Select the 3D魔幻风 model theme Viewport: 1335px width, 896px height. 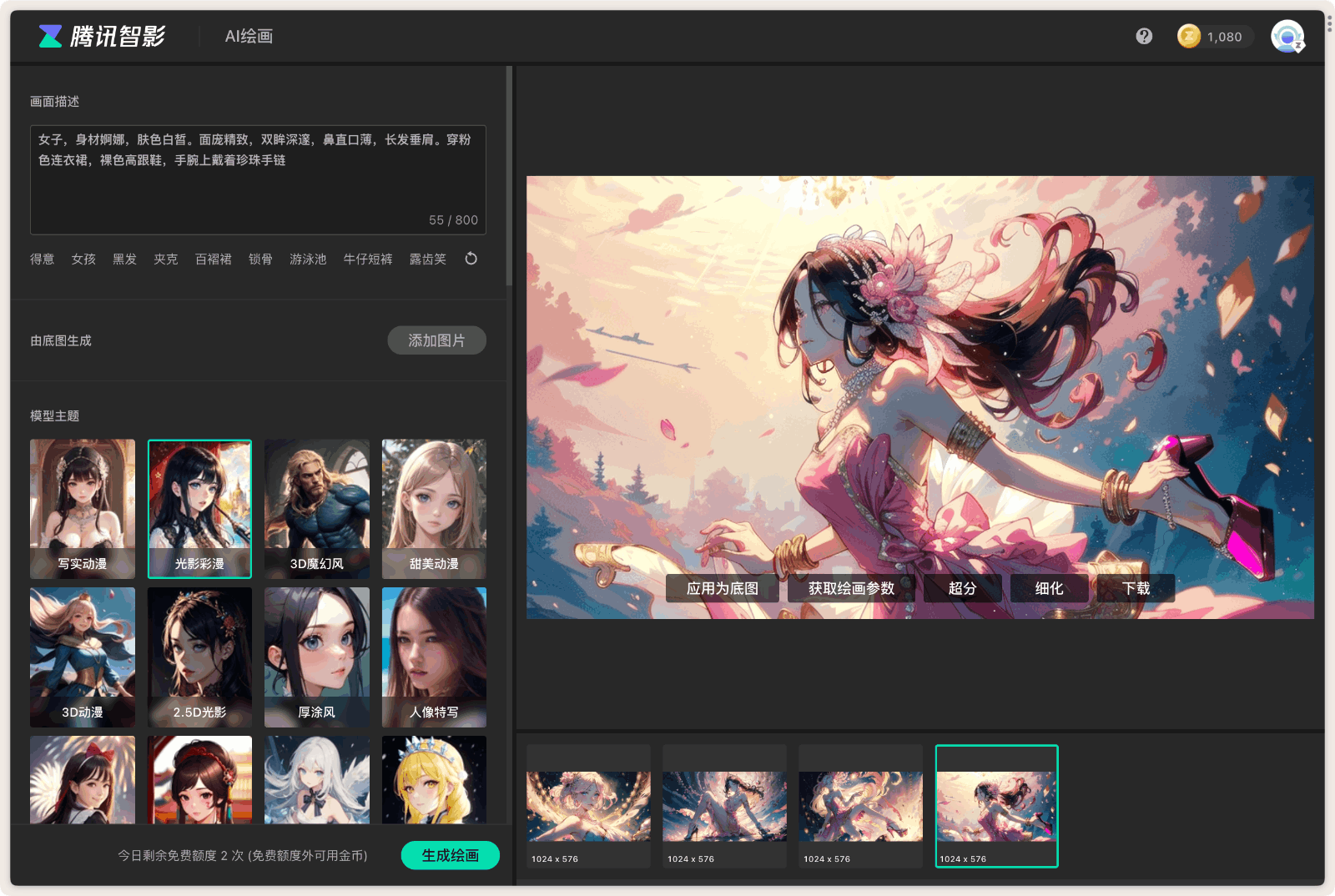click(316, 508)
